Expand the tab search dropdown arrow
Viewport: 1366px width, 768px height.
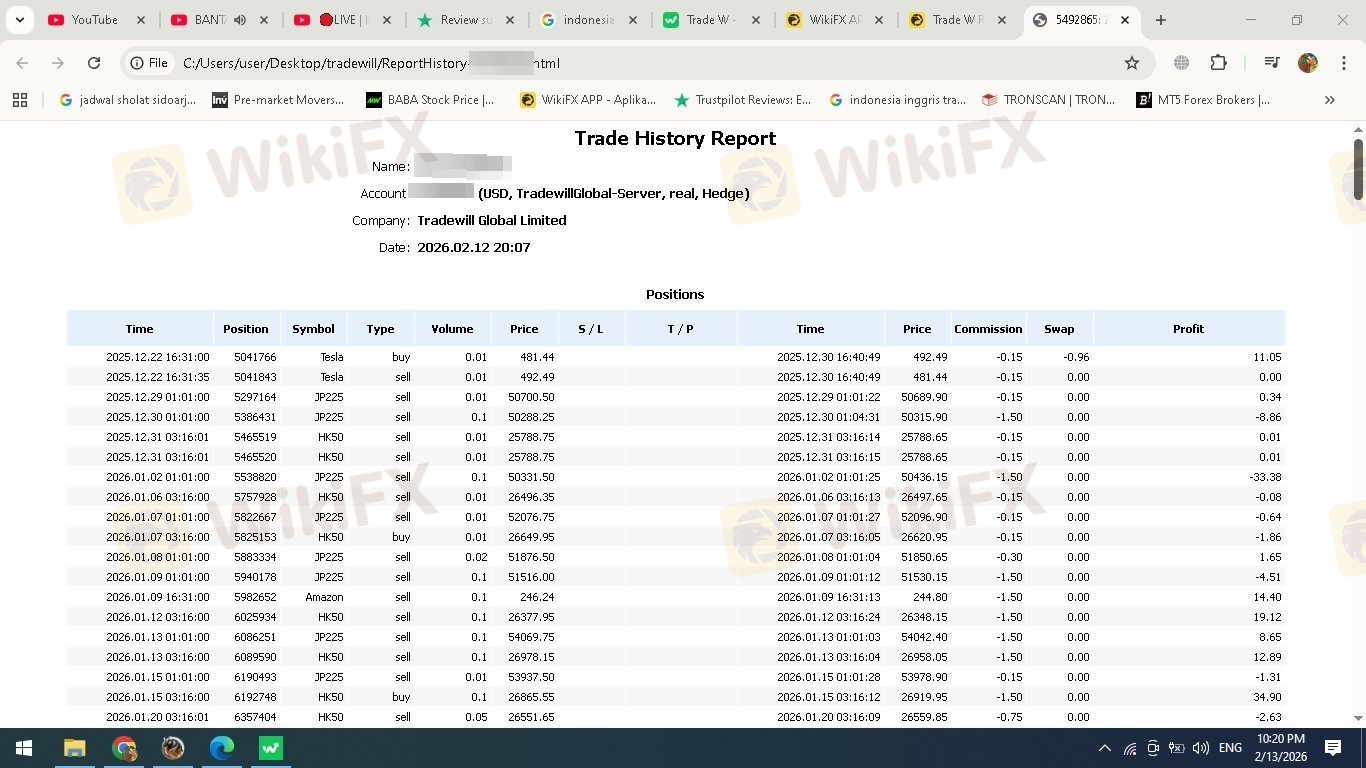click(x=19, y=20)
